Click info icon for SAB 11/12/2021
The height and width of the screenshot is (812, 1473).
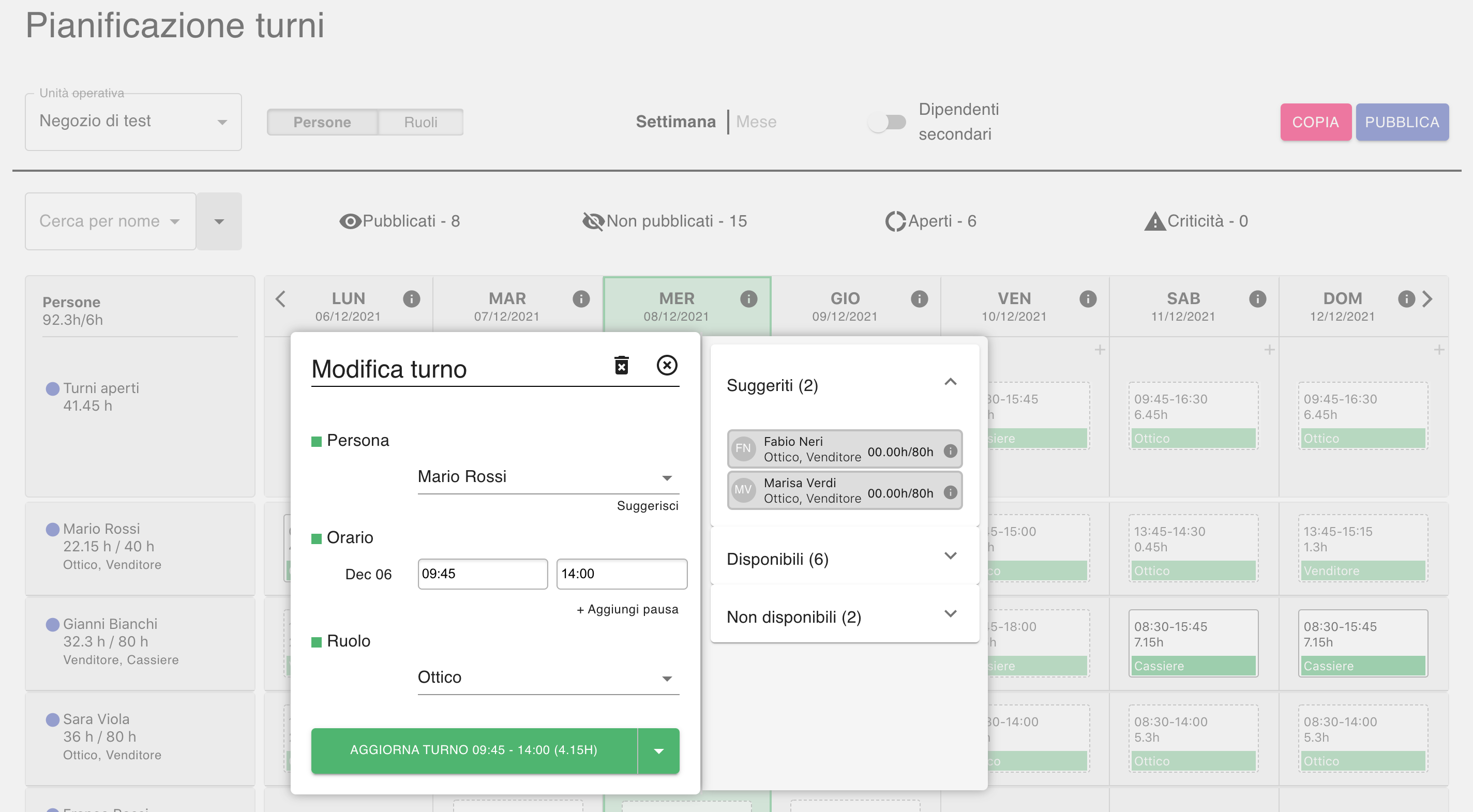click(1257, 298)
